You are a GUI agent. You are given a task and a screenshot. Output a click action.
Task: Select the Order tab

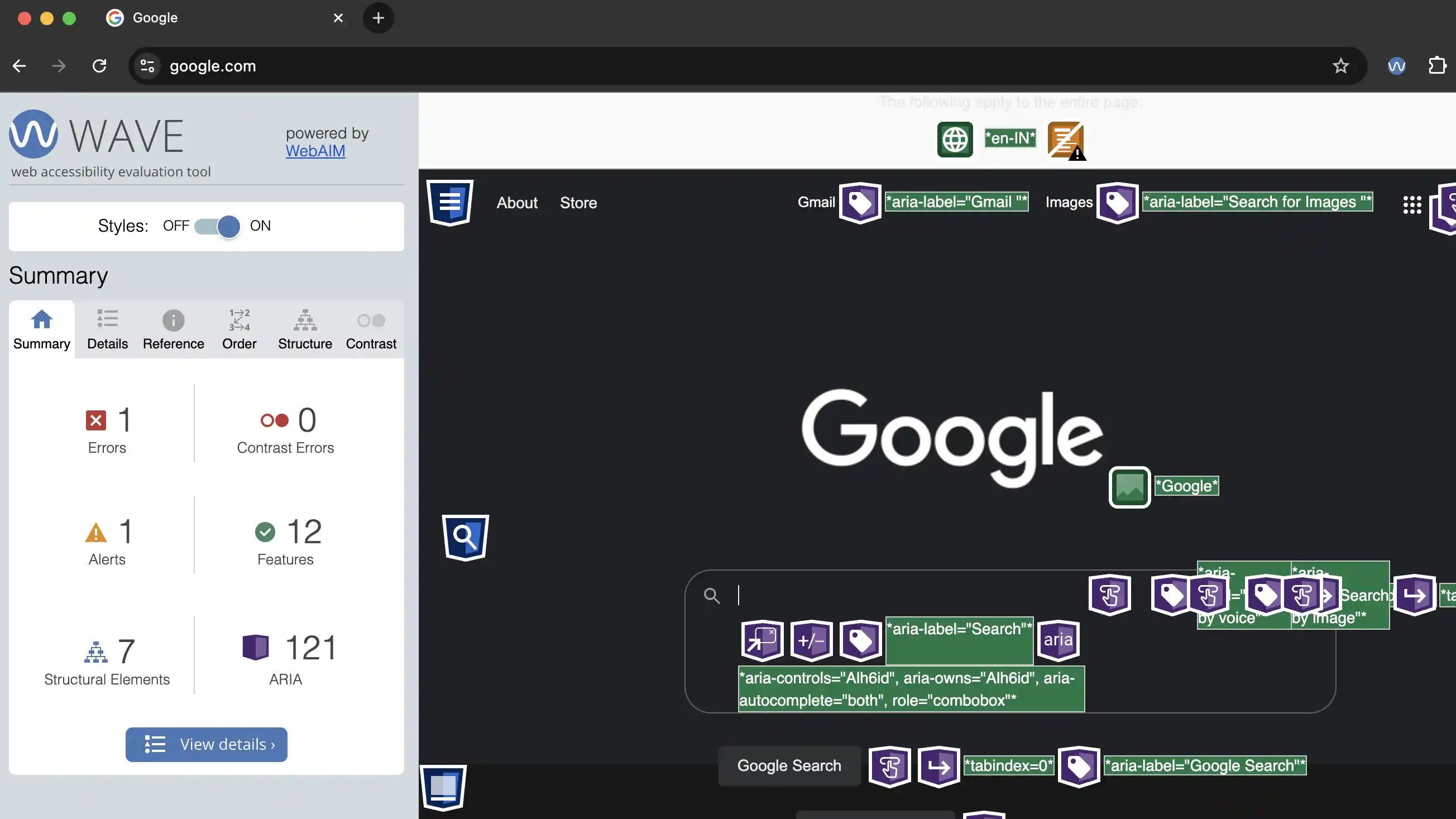[x=239, y=329]
